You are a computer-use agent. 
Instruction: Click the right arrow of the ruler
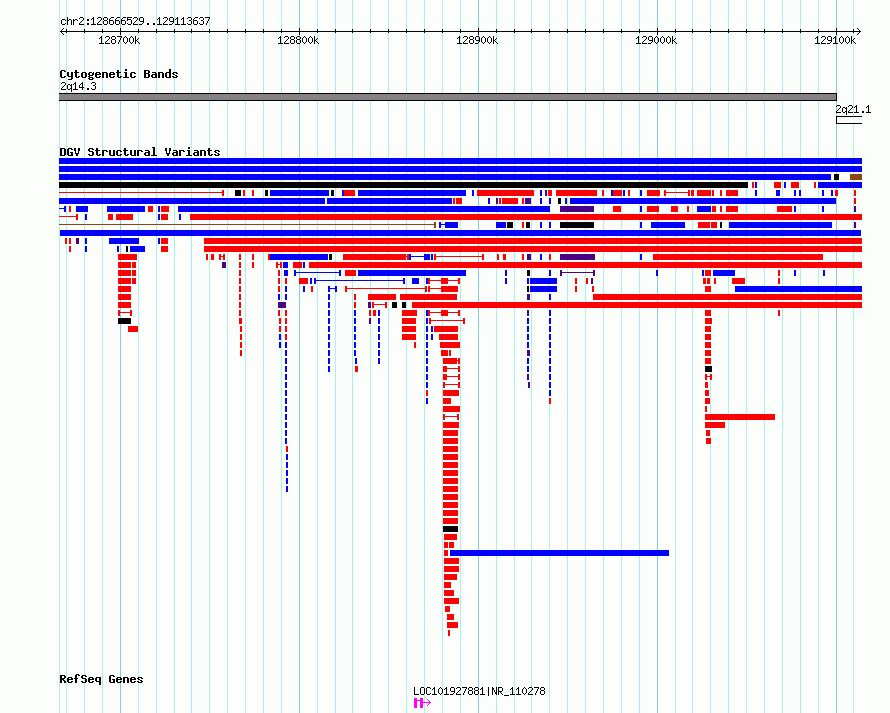click(858, 32)
